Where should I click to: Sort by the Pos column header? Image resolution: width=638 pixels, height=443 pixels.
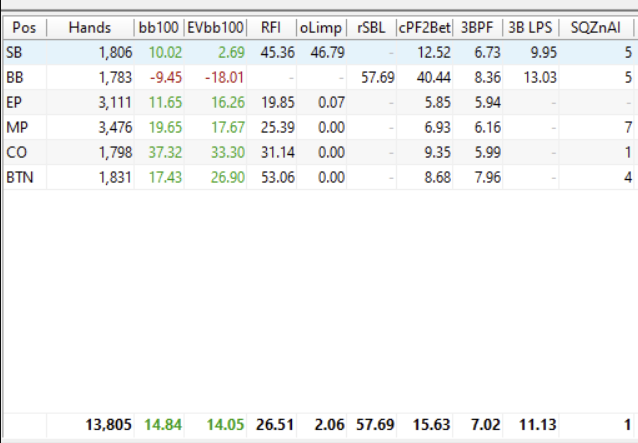pos(24,28)
